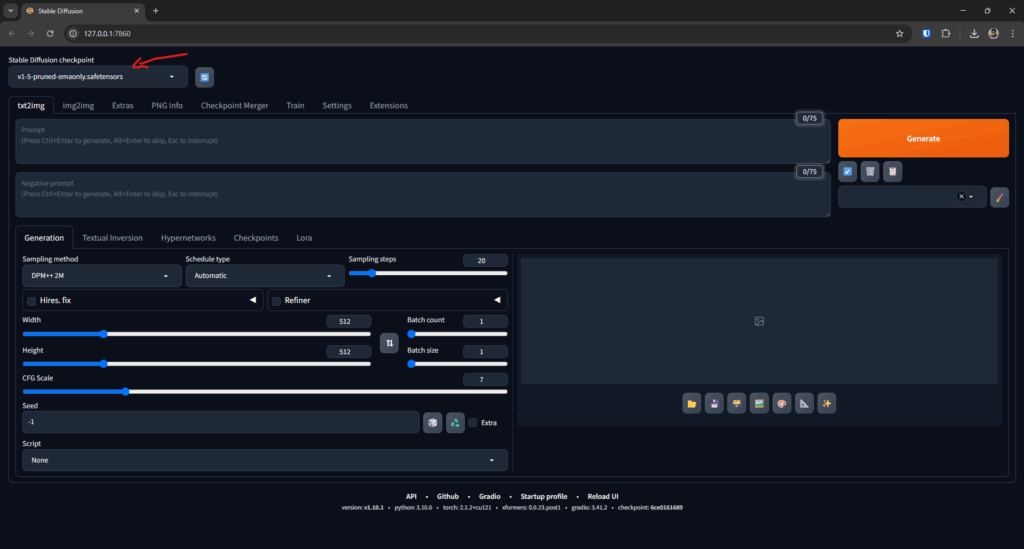This screenshot has width=1024, height=549.
Task: Switch to img2img tab
Action: pyautogui.click(x=78, y=105)
